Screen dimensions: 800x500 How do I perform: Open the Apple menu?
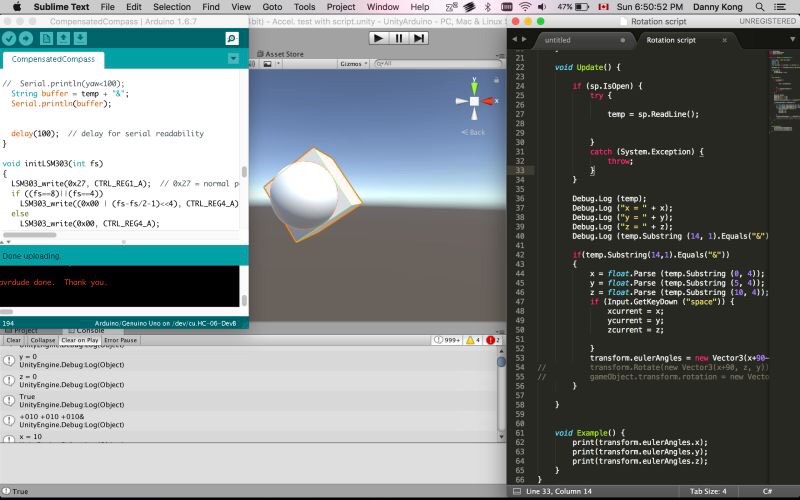pos(17,7)
